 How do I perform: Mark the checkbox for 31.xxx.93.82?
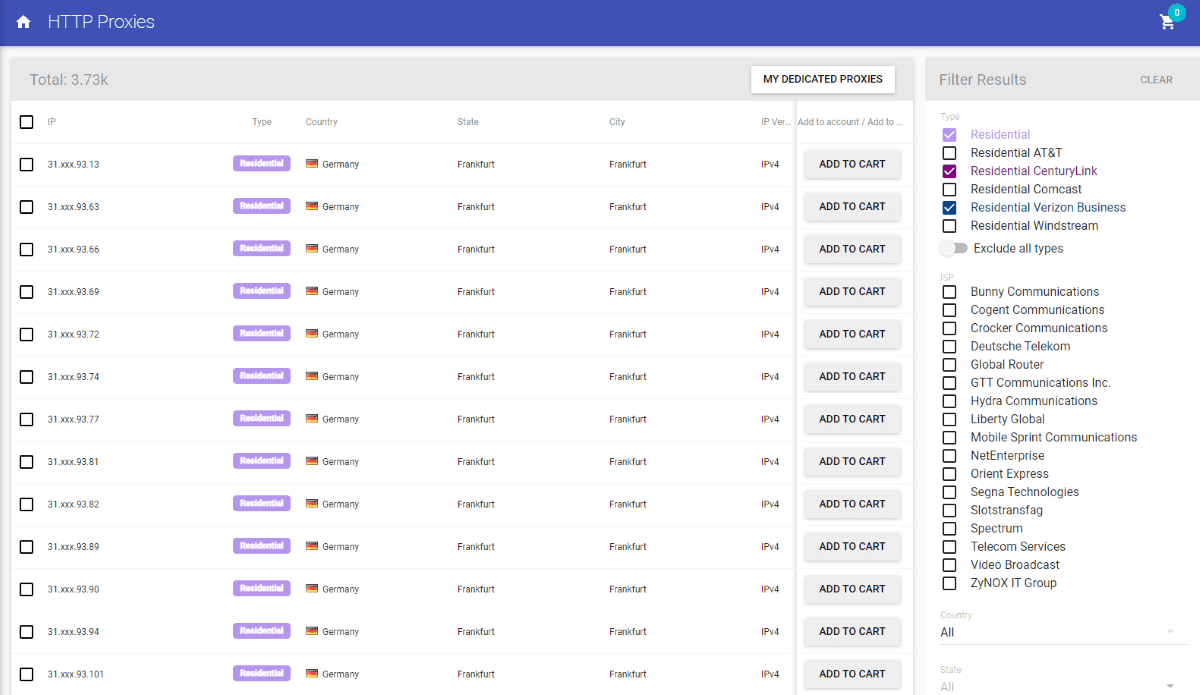(26, 504)
